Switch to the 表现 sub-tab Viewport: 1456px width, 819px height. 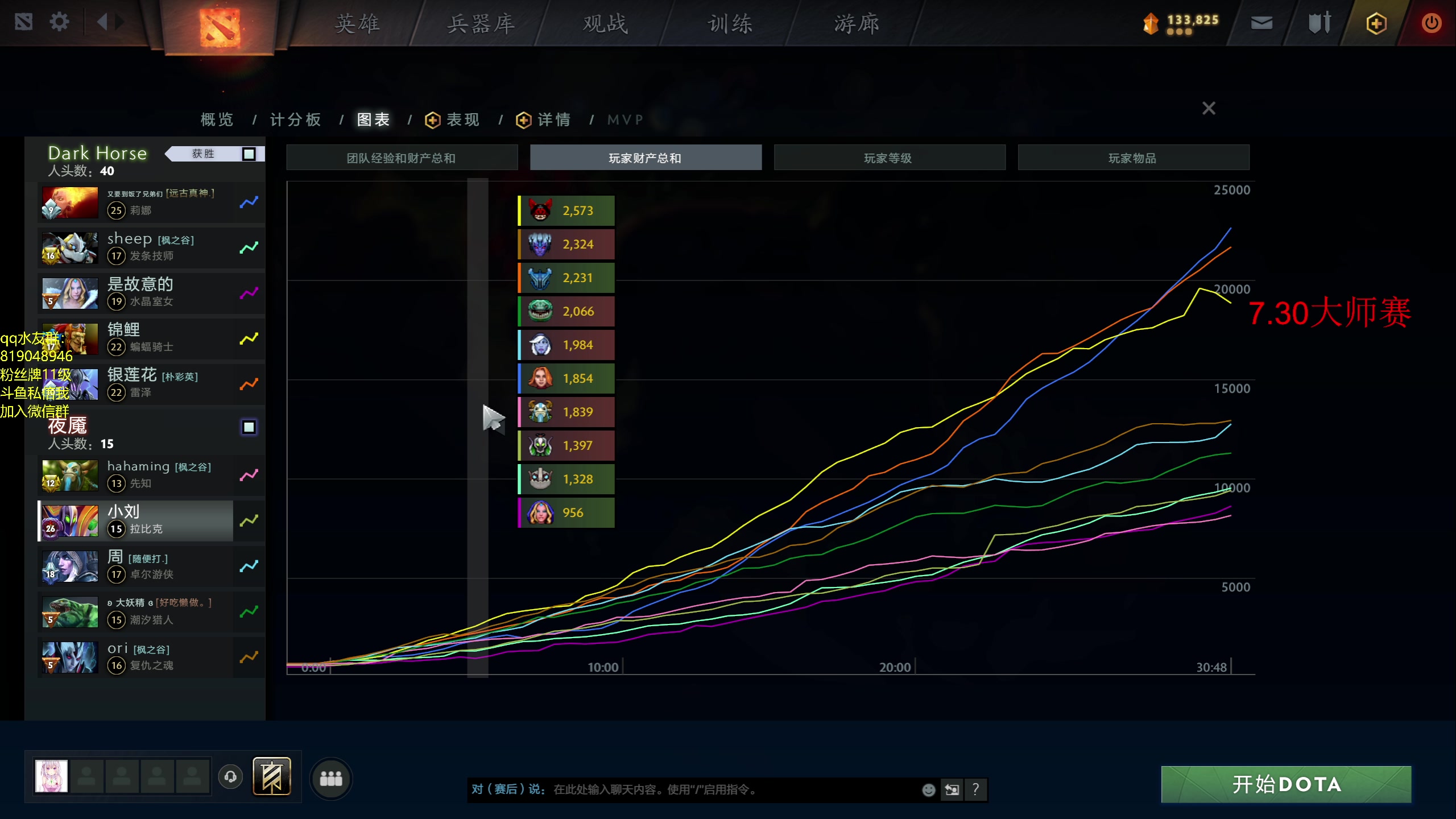tap(453, 119)
